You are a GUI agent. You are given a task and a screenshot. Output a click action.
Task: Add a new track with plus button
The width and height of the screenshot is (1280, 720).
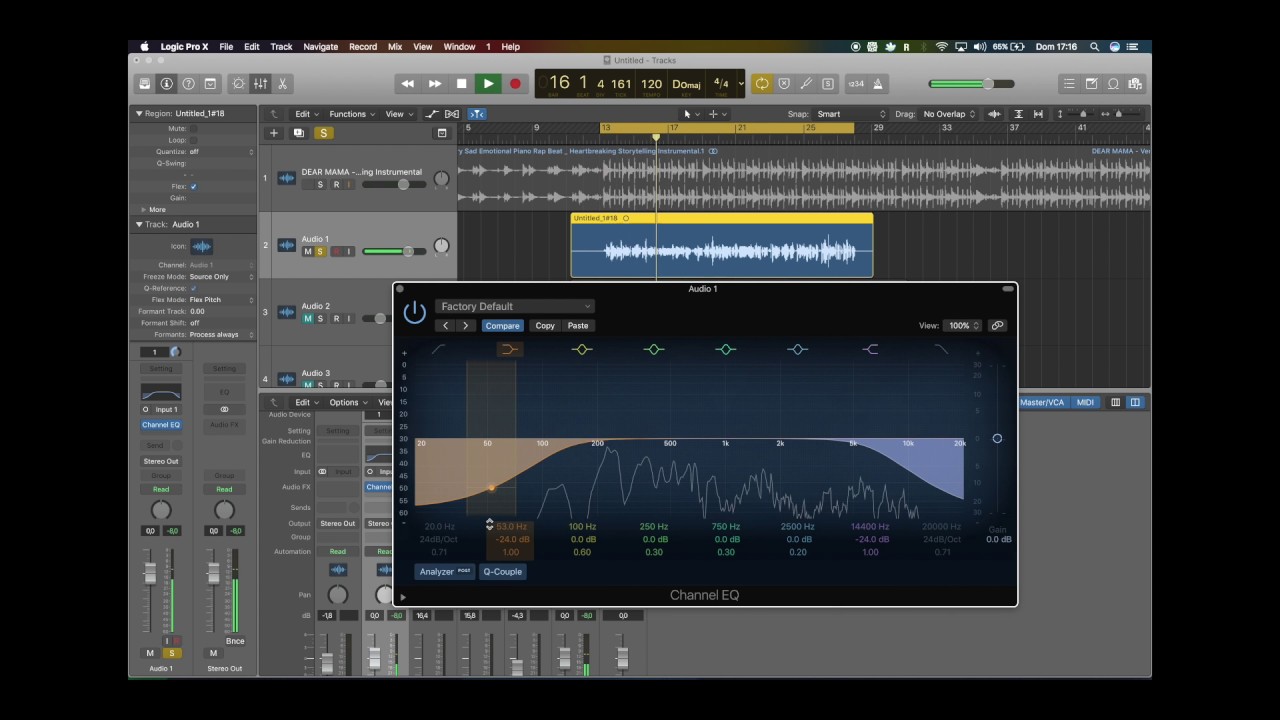point(273,133)
